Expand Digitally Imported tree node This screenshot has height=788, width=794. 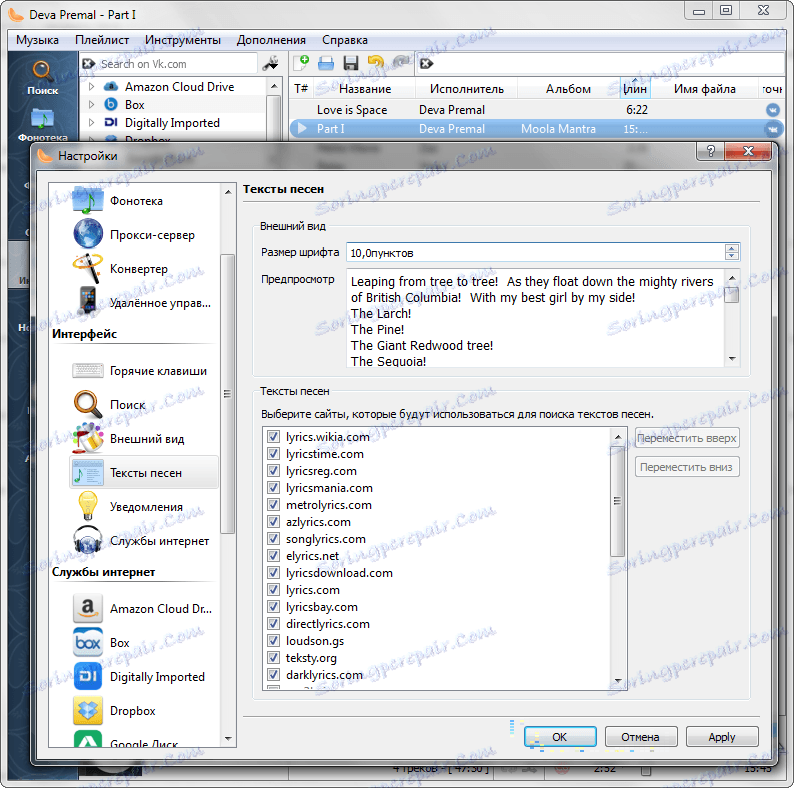[x=91, y=123]
